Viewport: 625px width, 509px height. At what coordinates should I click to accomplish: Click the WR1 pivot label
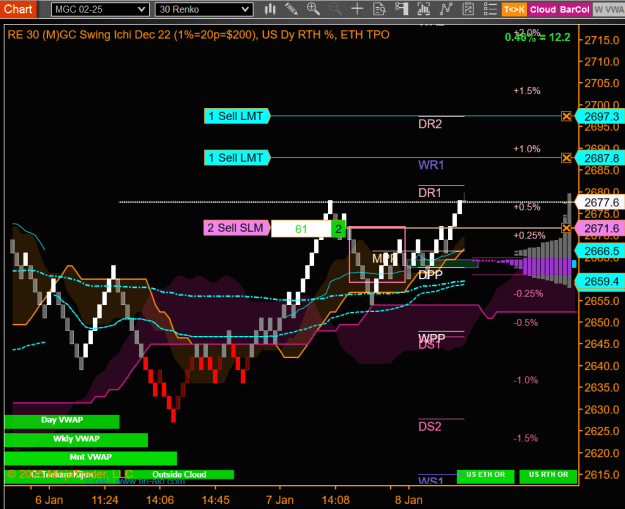(431, 165)
